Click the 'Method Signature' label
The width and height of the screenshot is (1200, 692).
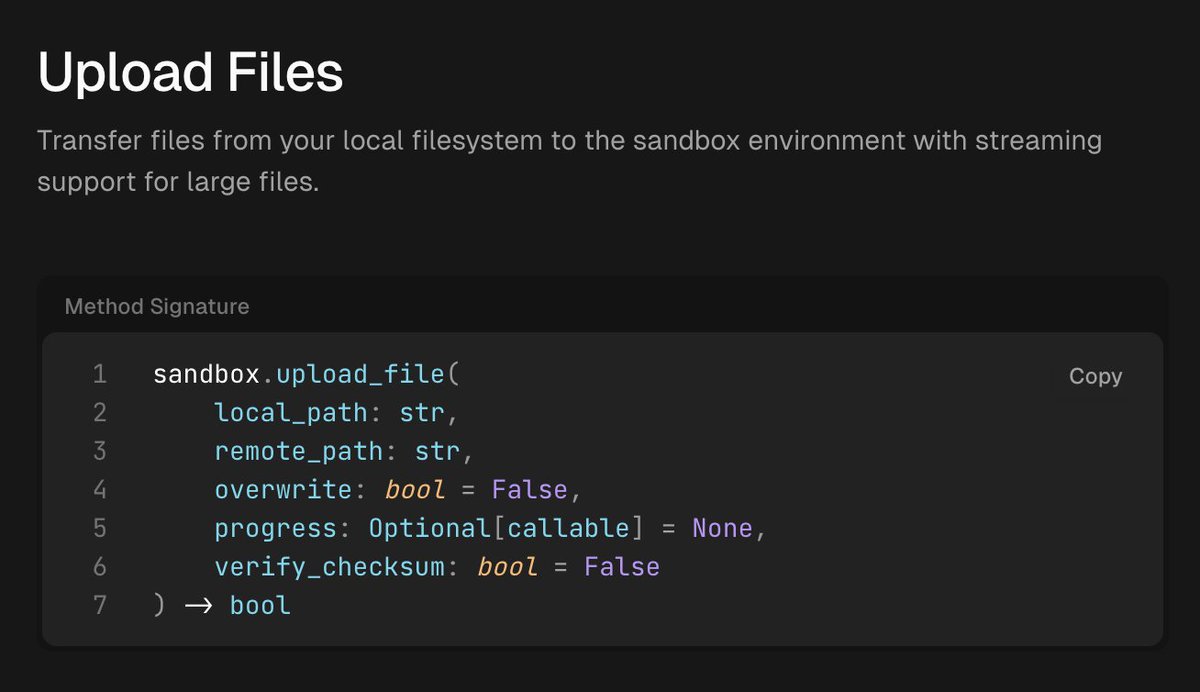pyautogui.click(x=157, y=306)
